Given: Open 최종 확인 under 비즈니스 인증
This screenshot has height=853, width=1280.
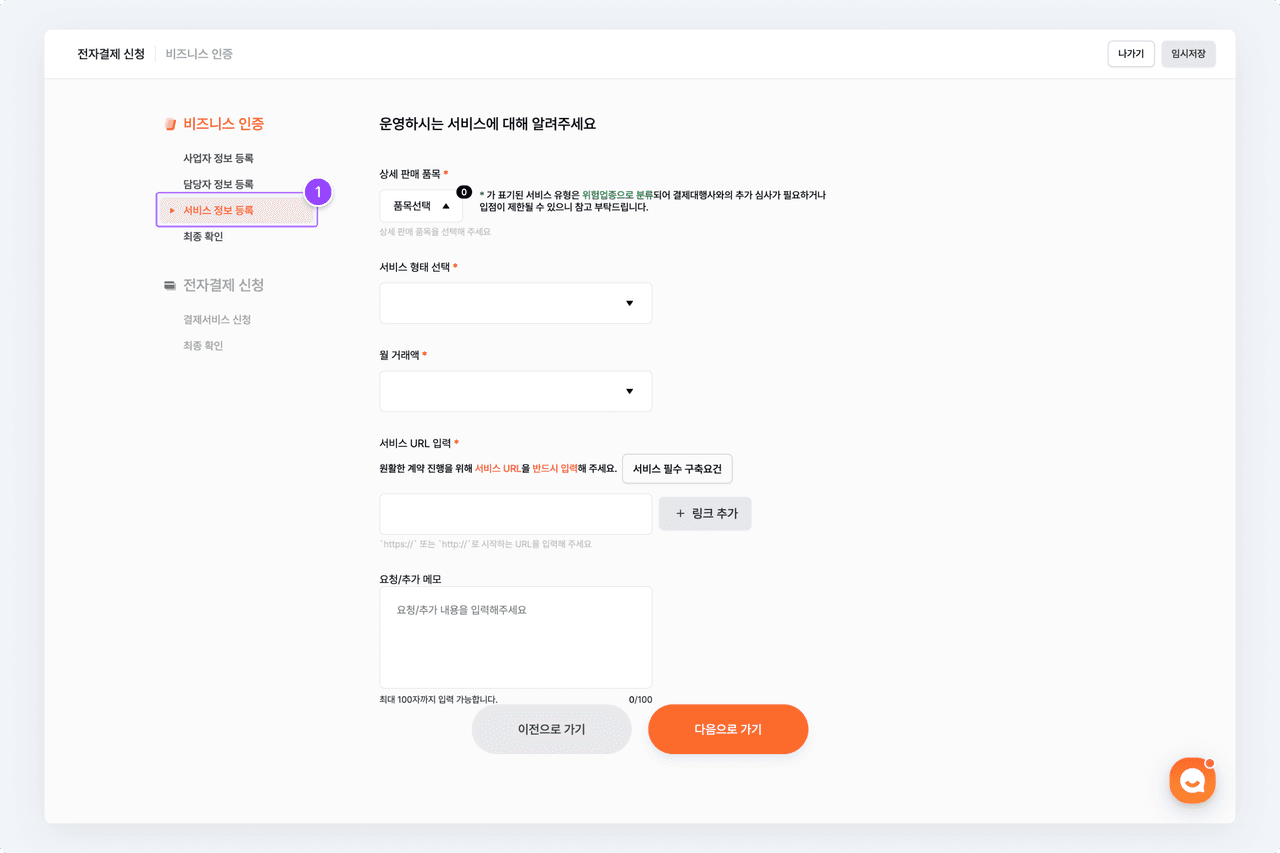Looking at the screenshot, I should [203, 236].
